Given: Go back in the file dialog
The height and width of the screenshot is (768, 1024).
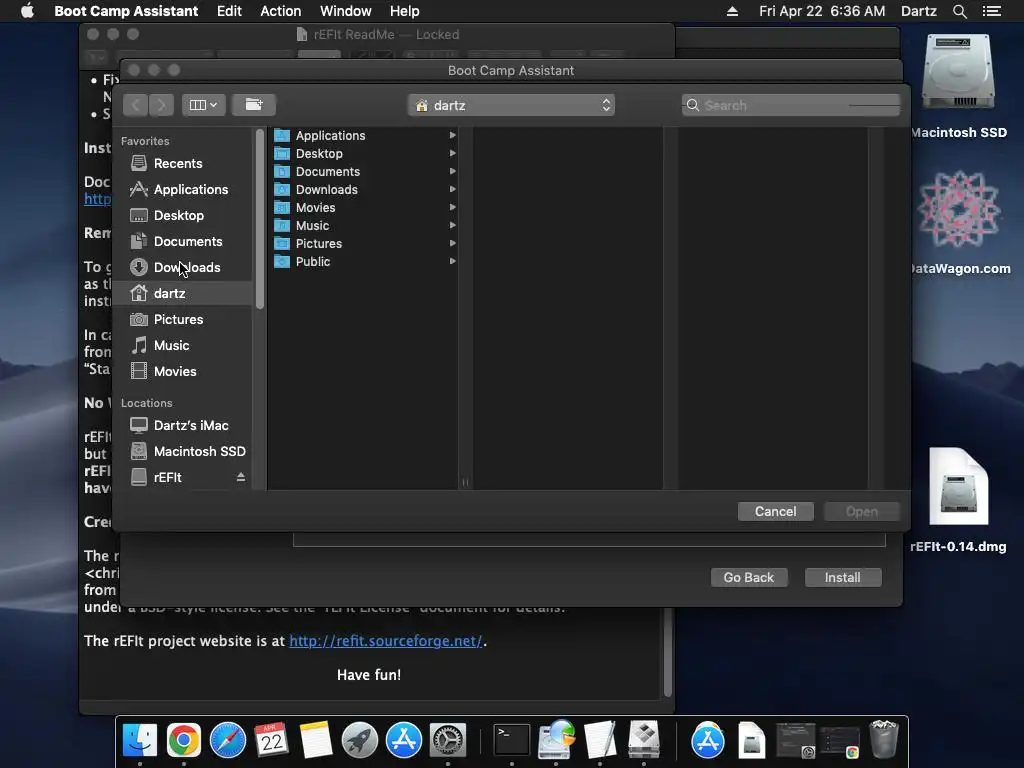Looking at the screenshot, I should point(135,104).
